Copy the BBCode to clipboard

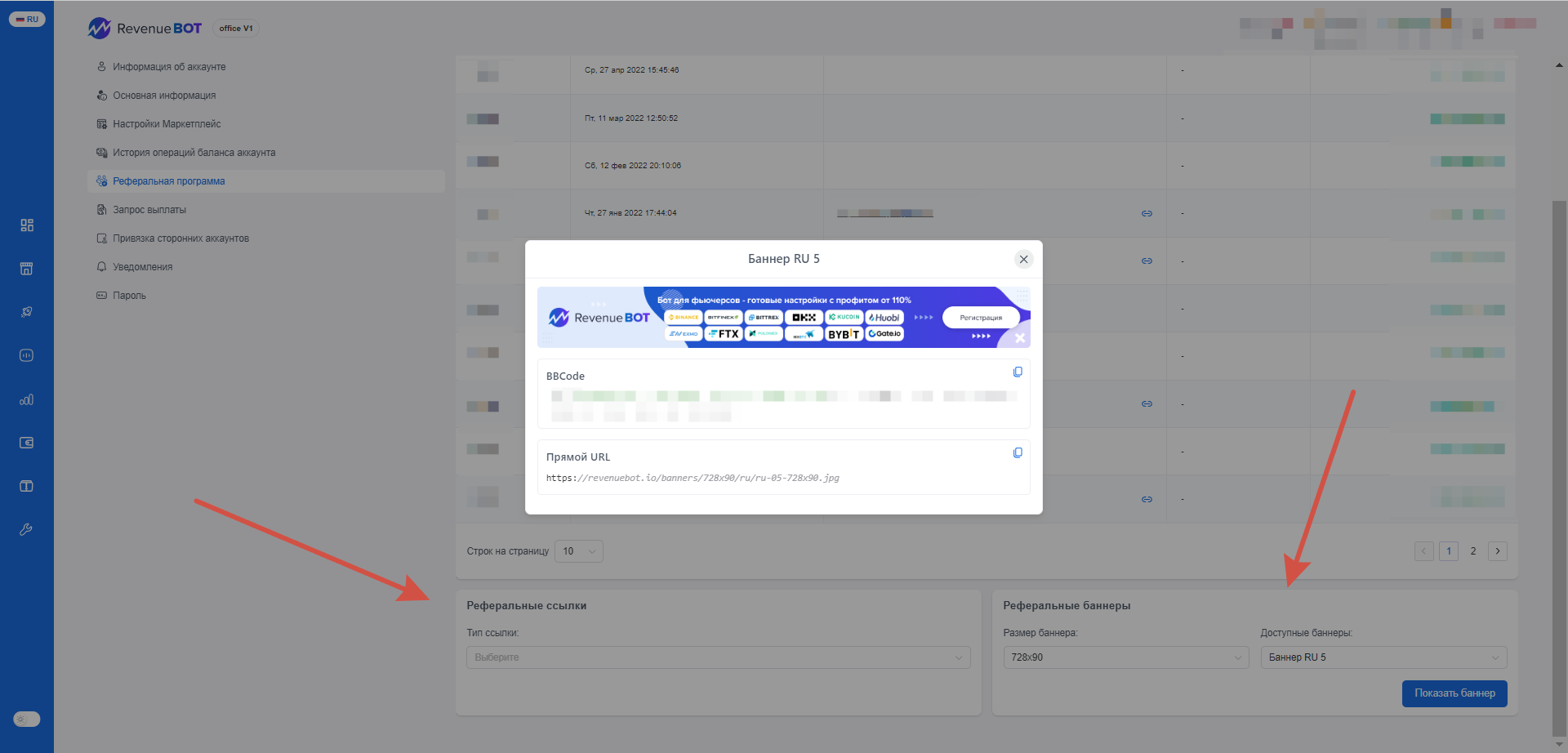(x=1018, y=372)
